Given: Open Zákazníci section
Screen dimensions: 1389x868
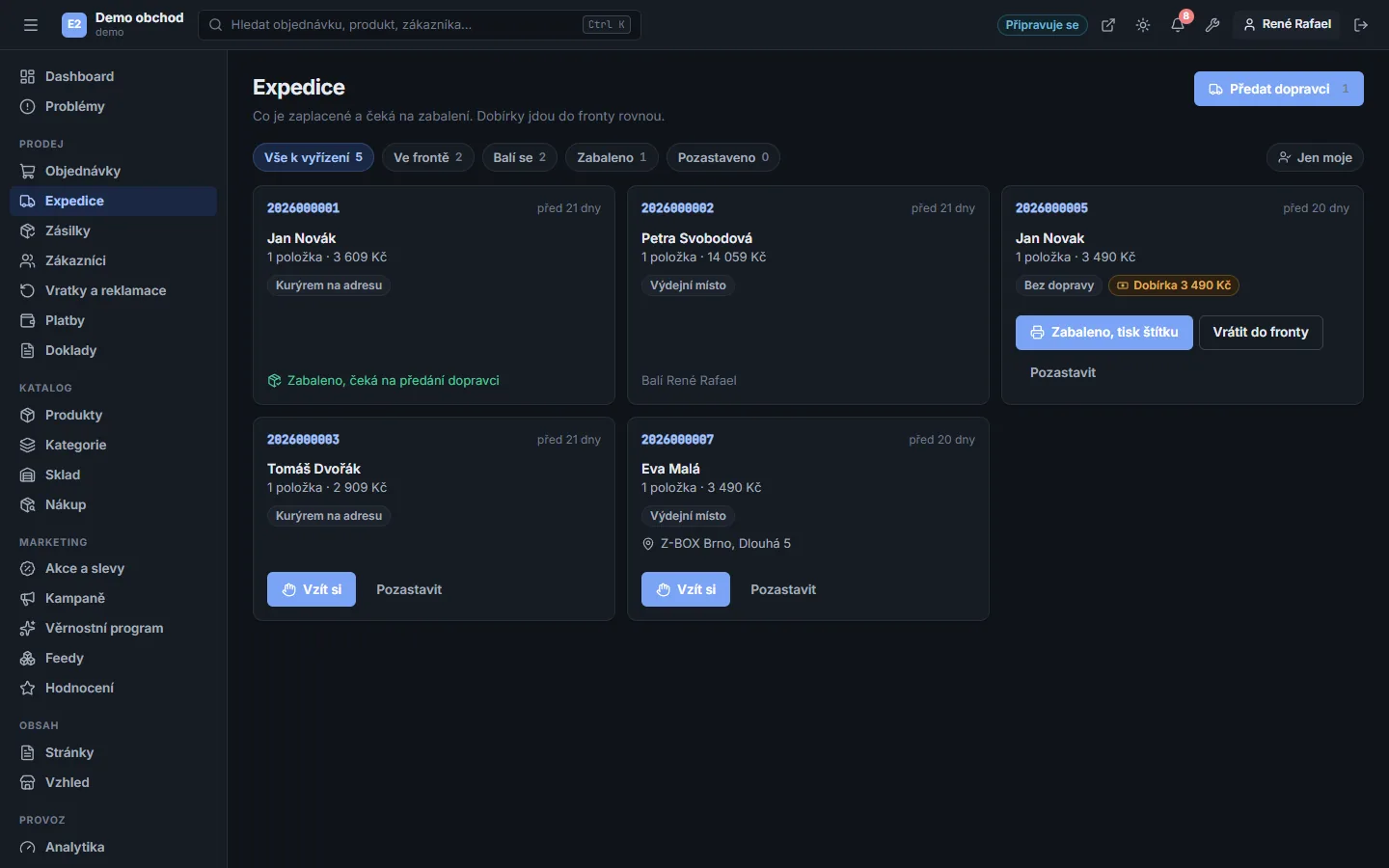Looking at the screenshot, I should coord(113,260).
